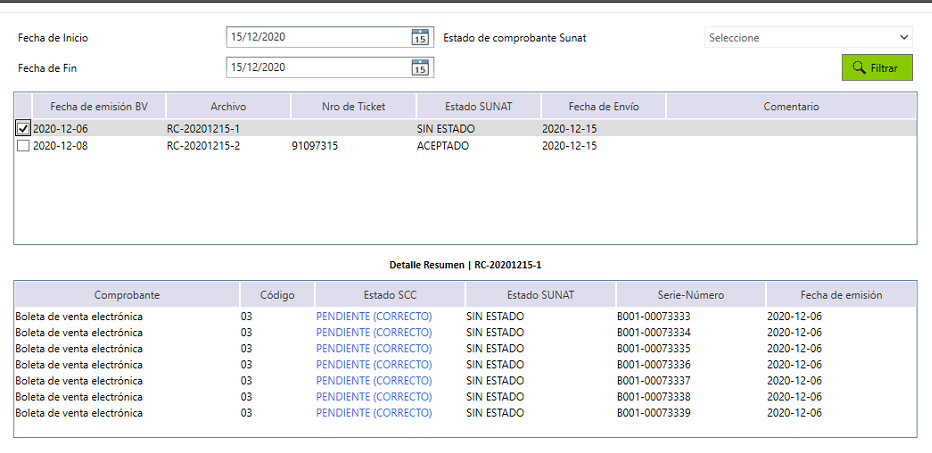This screenshot has width=932, height=453.
Task: Open PENDIENTE (CORRECTO) link for B001-00073339
Action: [x=374, y=413]
